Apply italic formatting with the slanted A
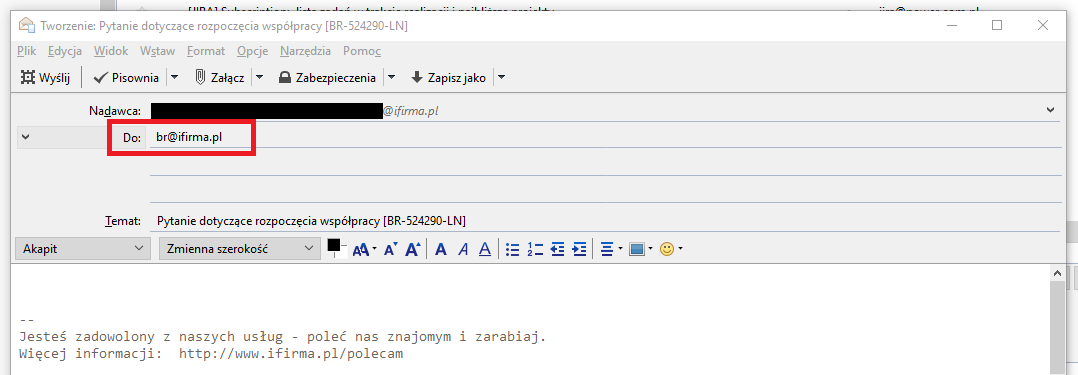This screenshot has width=1078, height=375. click(463, 249)
